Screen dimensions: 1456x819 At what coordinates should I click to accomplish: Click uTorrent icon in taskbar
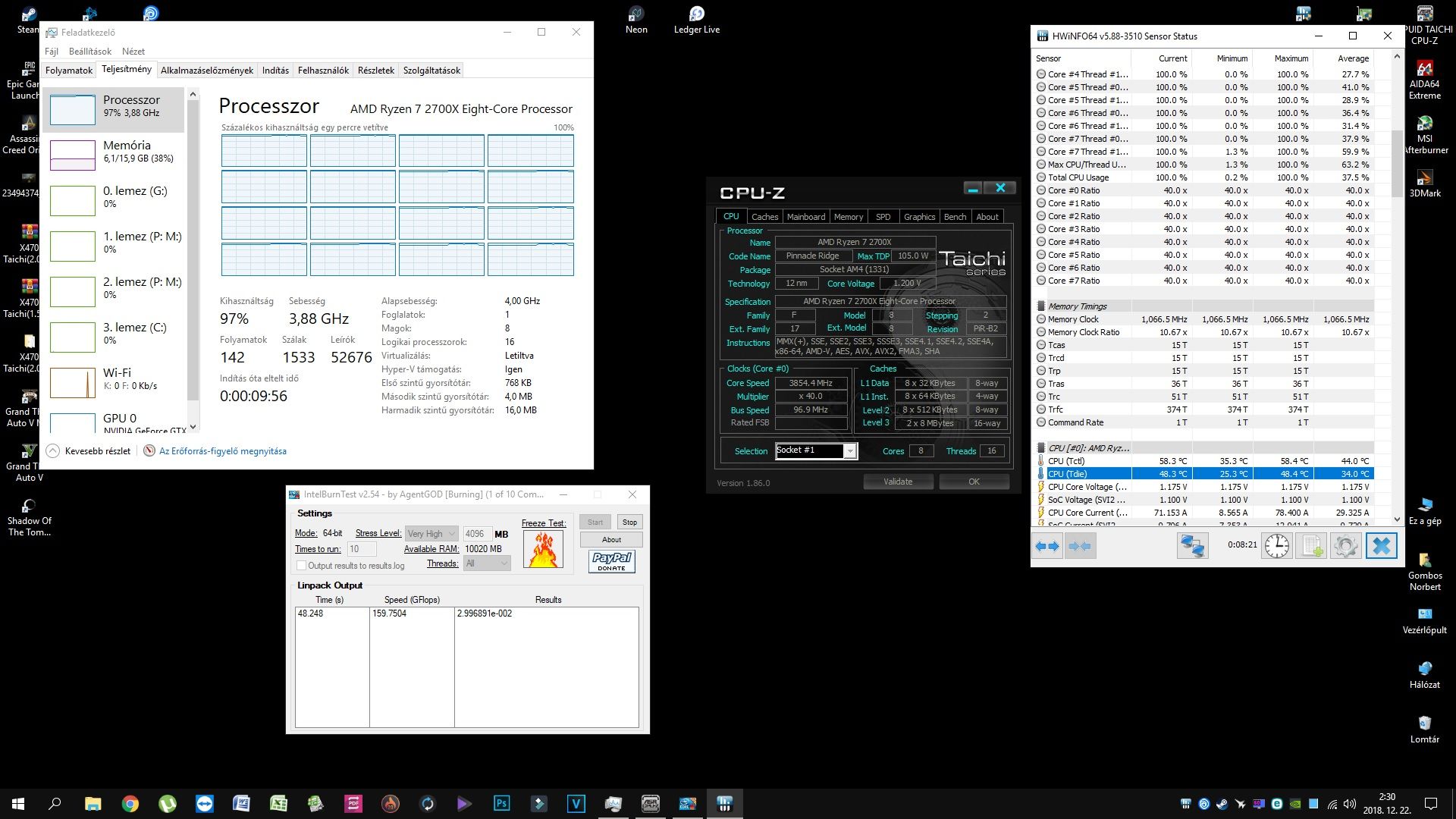tap(168, 804)
